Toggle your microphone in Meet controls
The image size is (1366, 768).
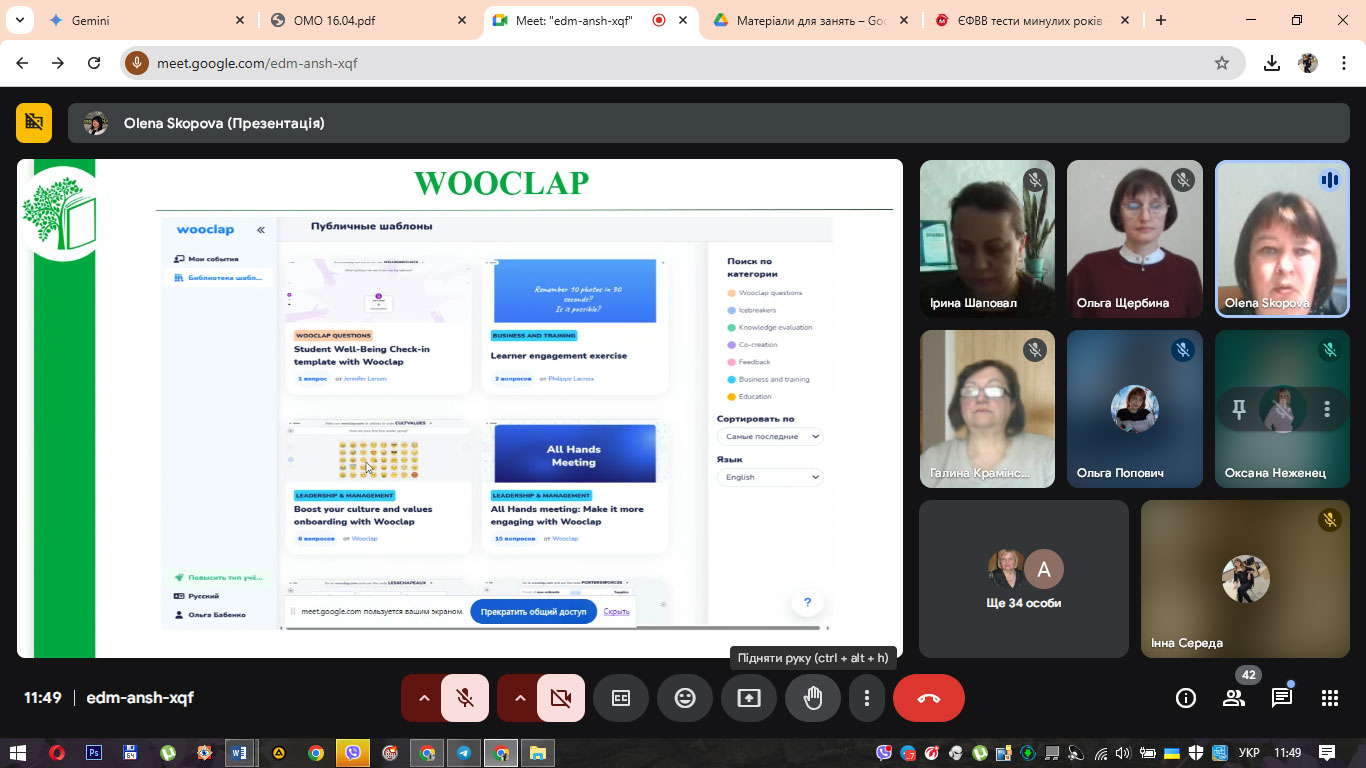coord(465,698)
